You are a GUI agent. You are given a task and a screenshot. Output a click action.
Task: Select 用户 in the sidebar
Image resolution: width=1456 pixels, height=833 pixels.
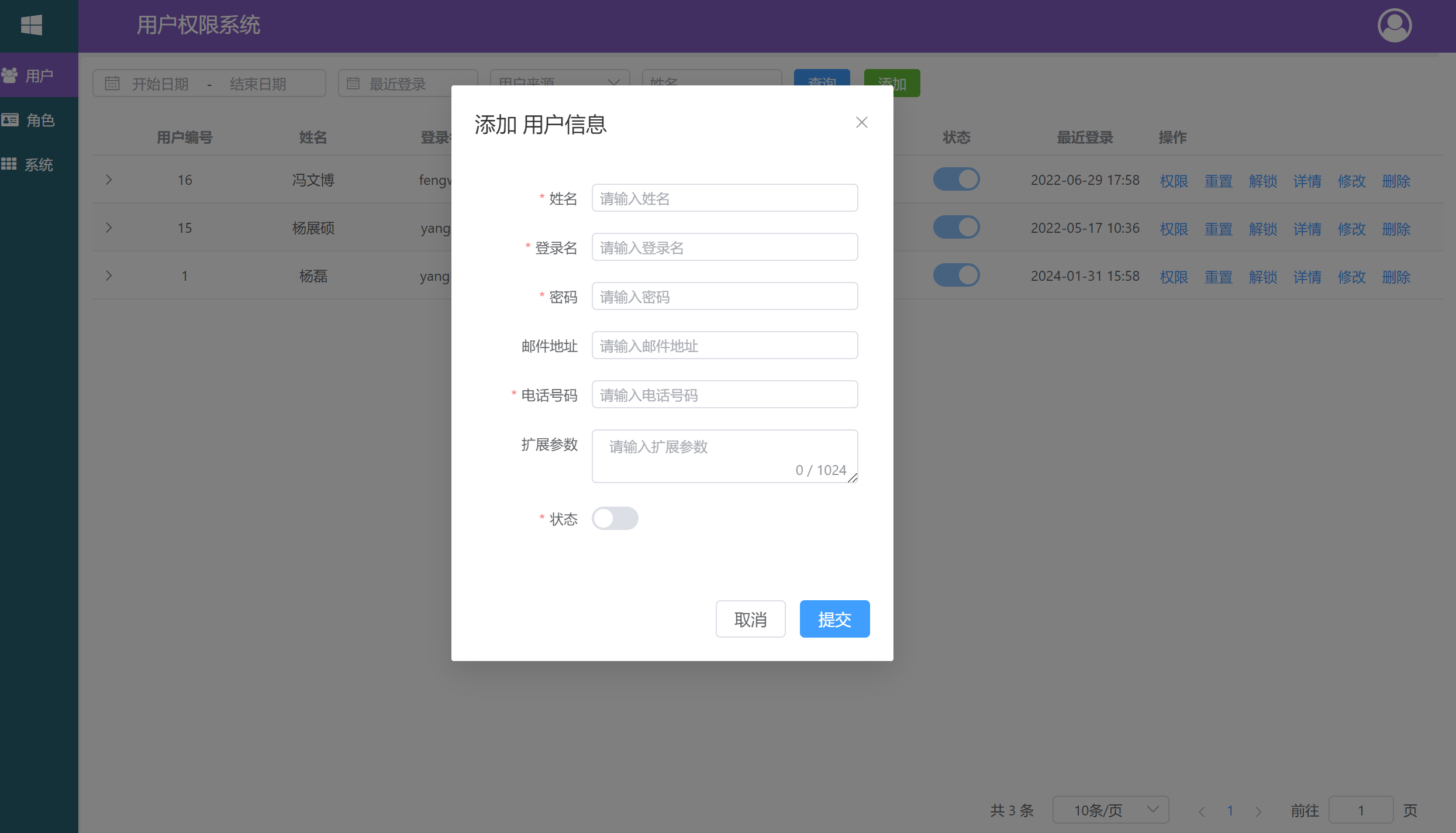point(39,75)
